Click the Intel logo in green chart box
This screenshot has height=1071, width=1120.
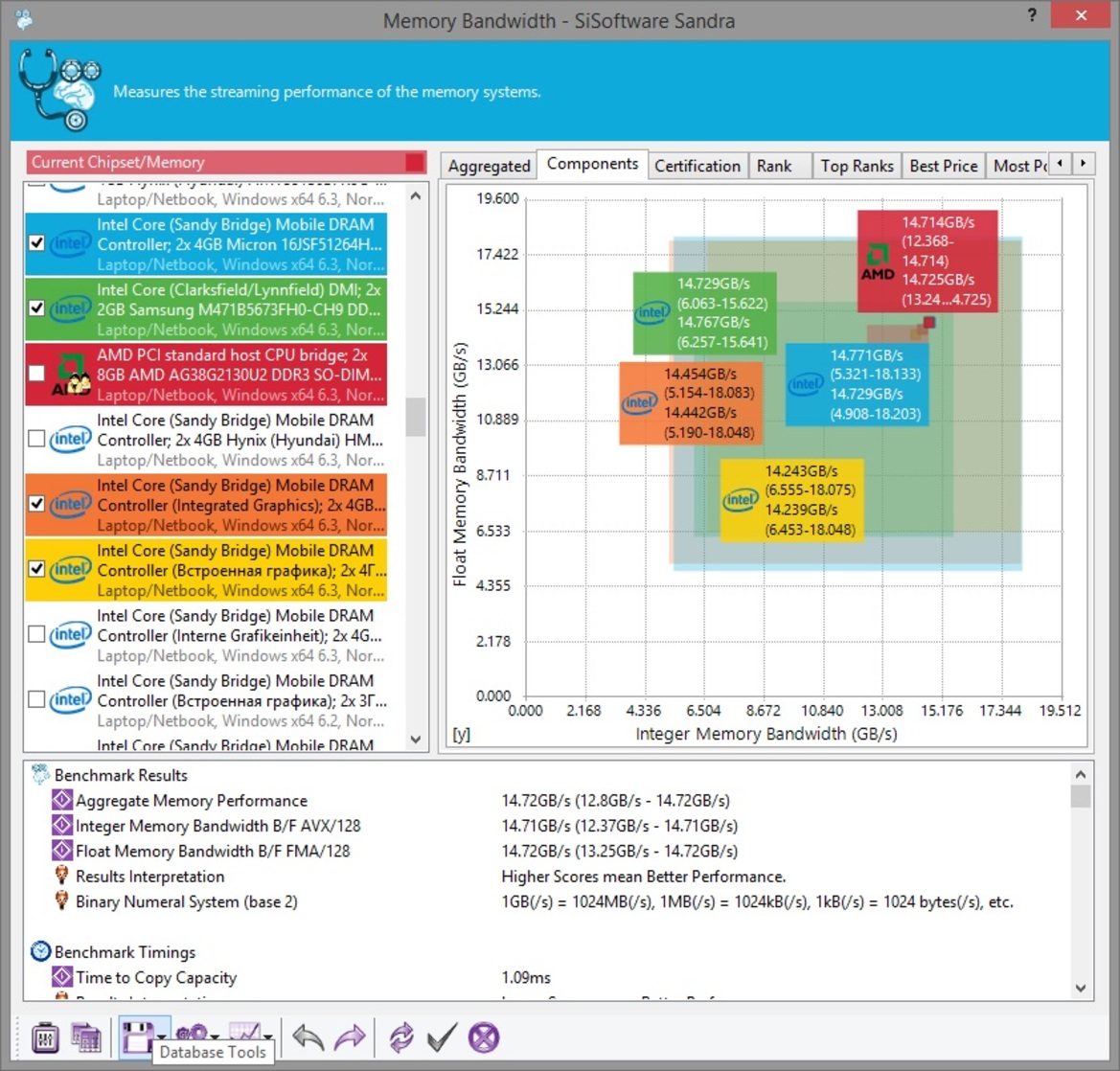click(652, 312)
